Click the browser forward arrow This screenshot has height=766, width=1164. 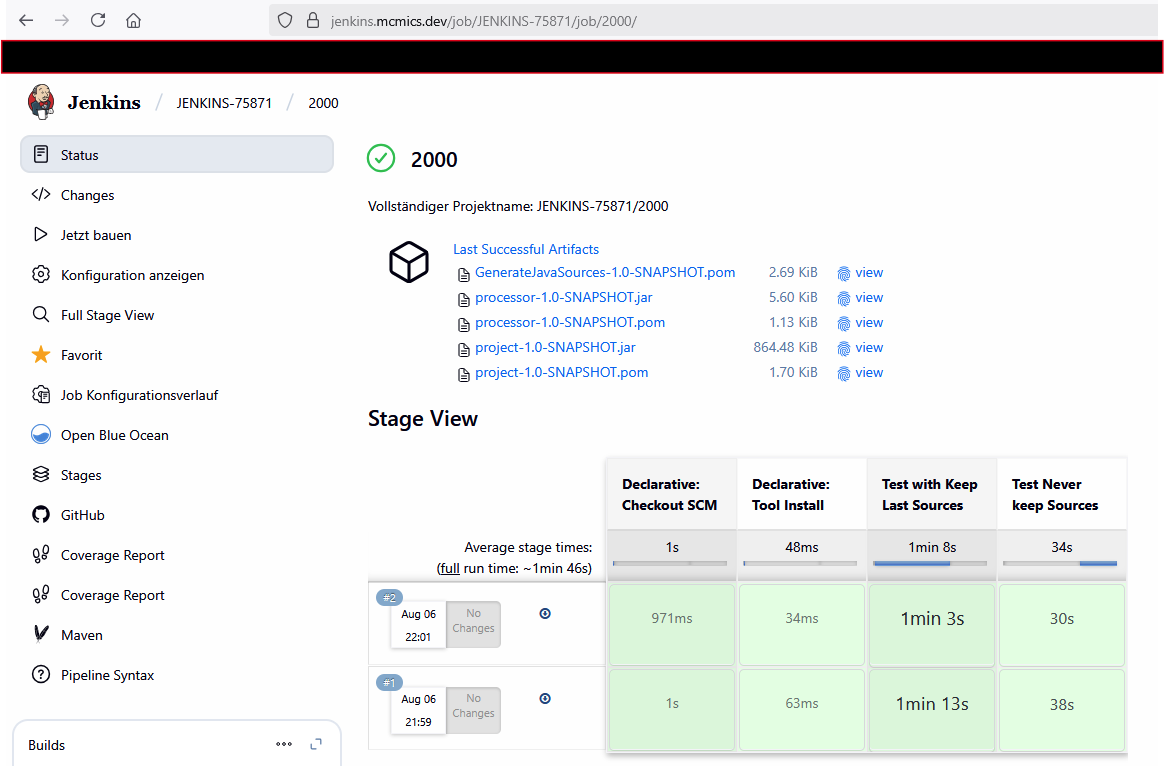point(62,21)
